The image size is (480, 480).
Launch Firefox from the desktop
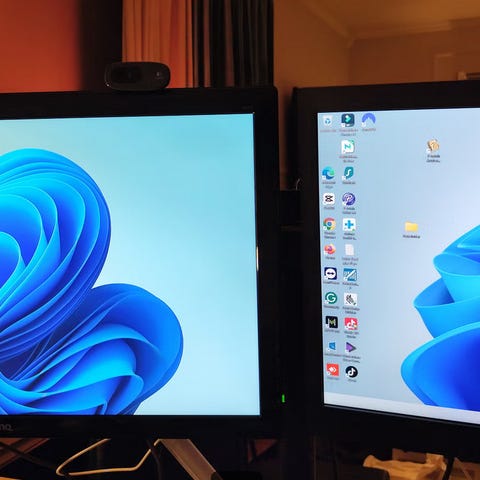point(330,249)
